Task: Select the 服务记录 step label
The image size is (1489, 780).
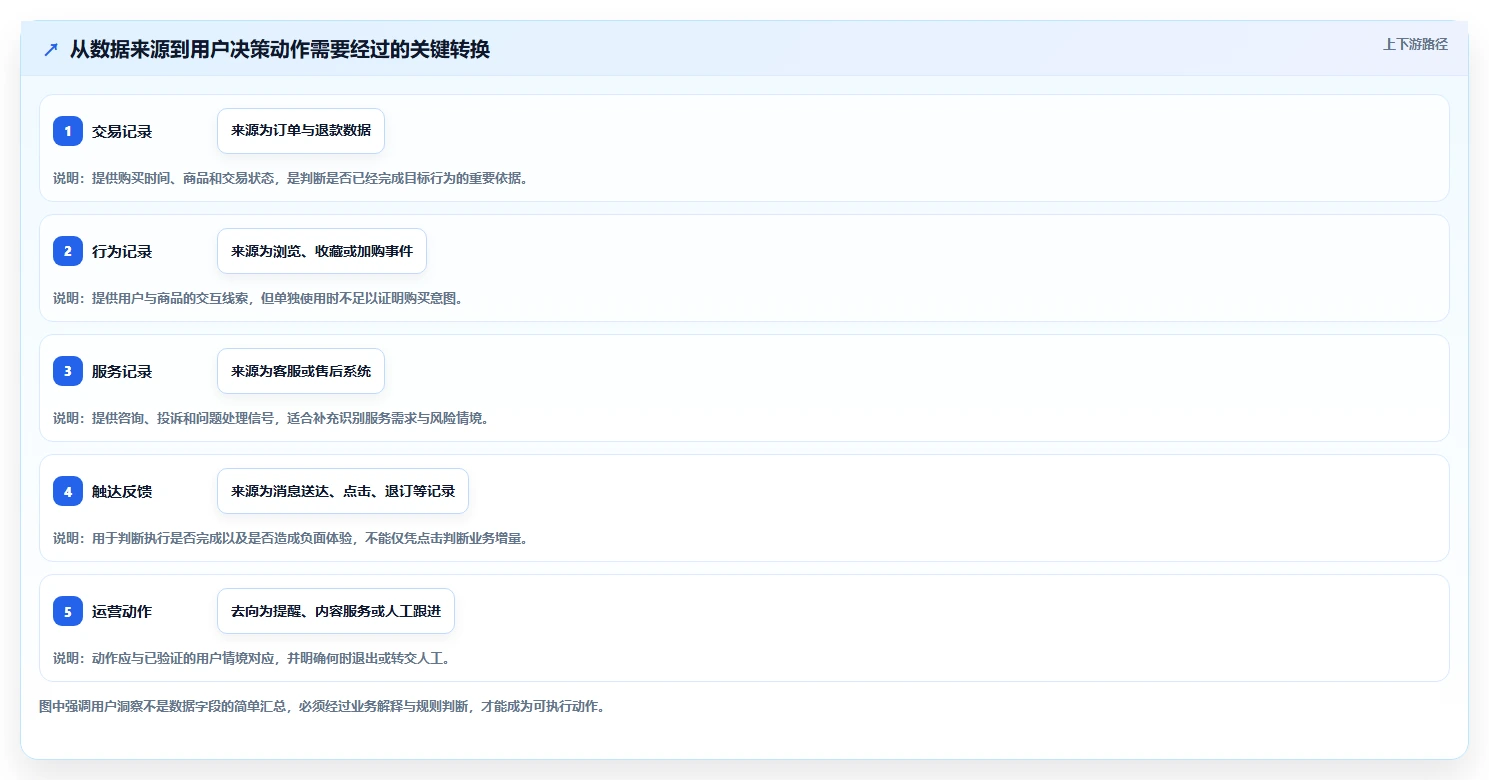Action: coord(122,371)
